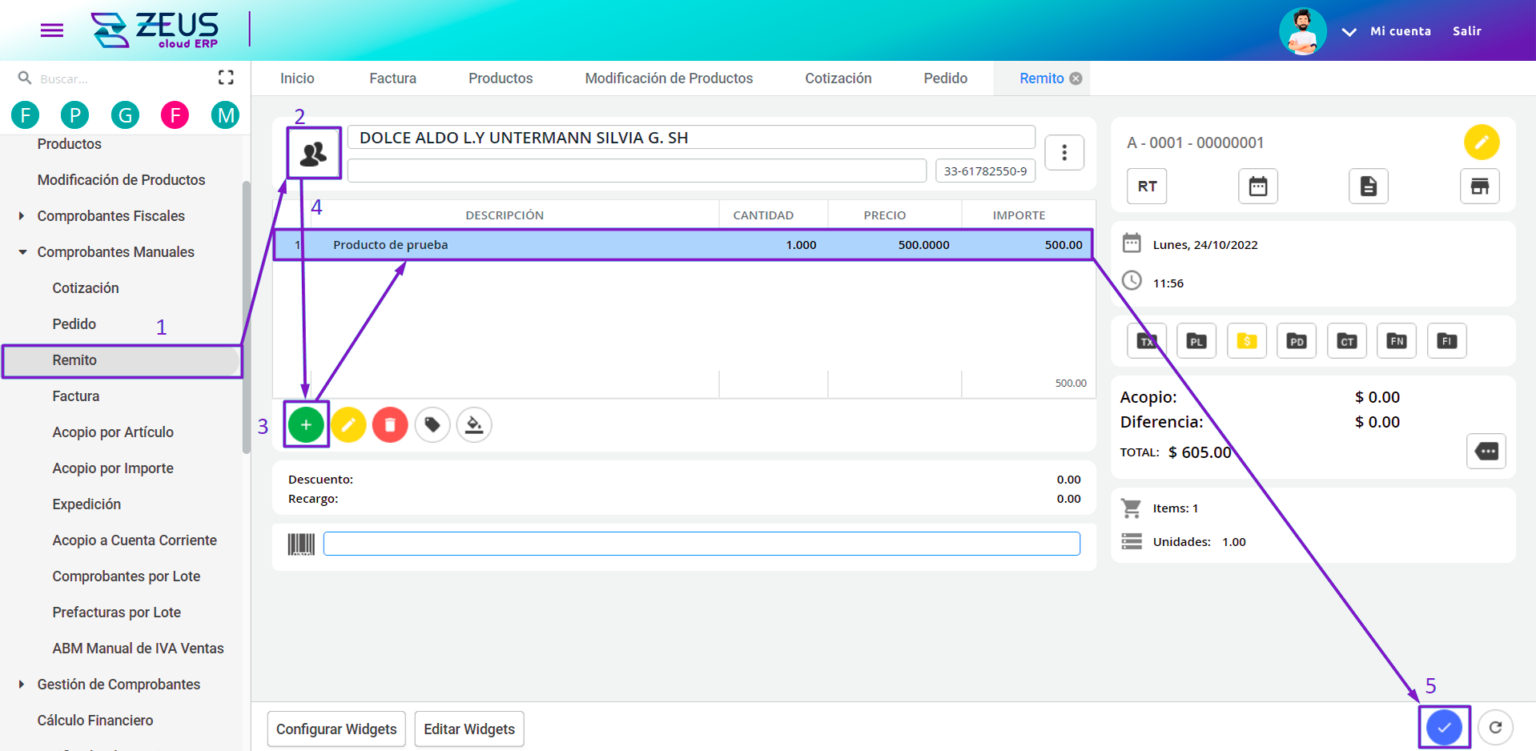This screenshot has height=751, width=1536.
Task: Open the tag icon below the grid
Action: click(x=432, y=424)
